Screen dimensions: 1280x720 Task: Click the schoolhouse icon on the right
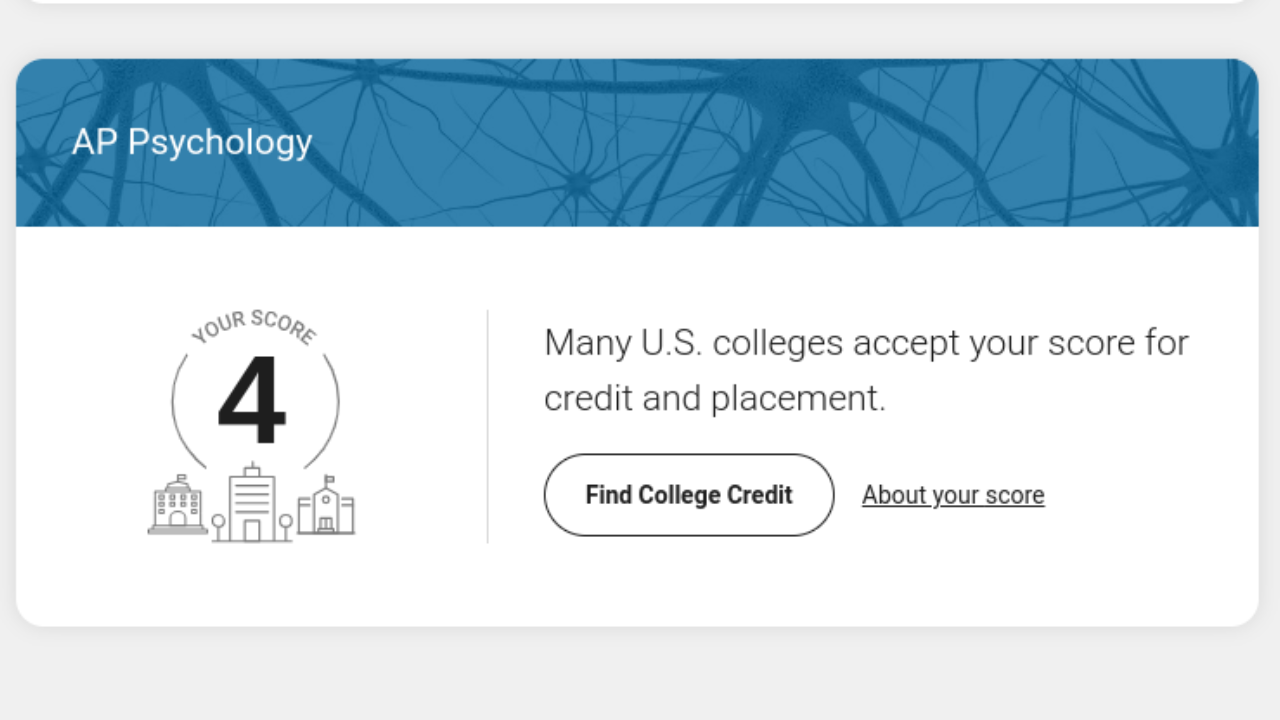click(326, 505)
